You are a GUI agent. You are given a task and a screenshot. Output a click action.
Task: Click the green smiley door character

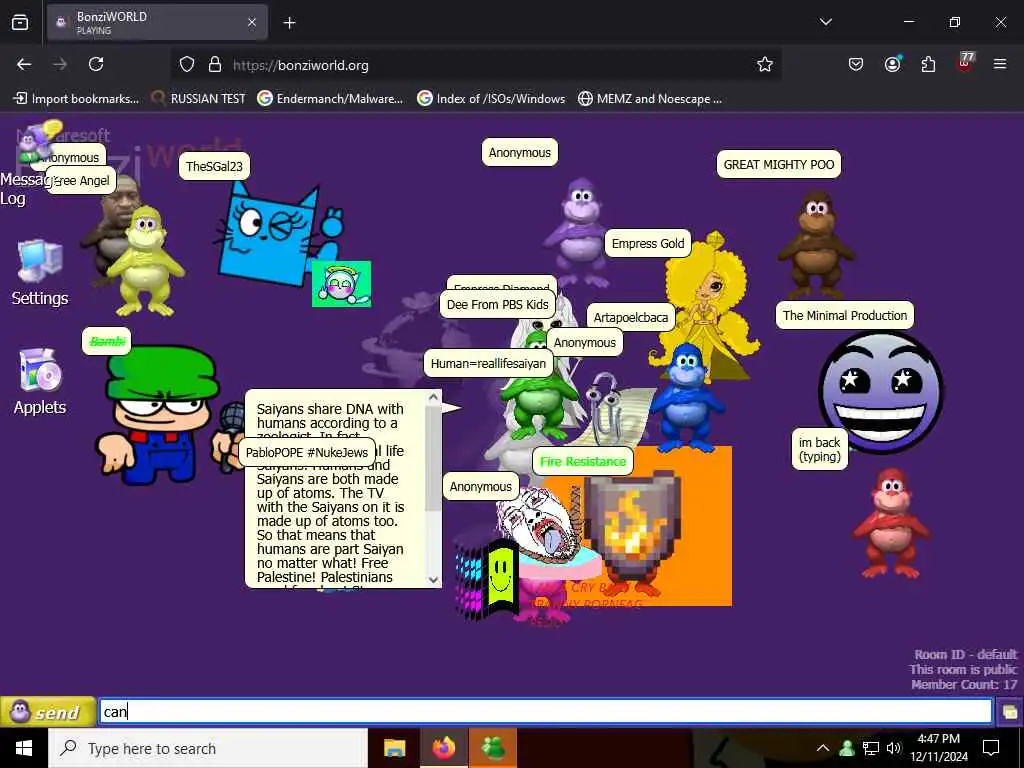500,578
